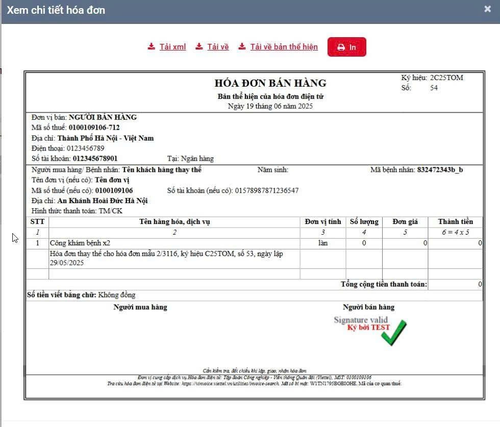
Task: Click payment method TM/CK
Action: tap(110, 211)
